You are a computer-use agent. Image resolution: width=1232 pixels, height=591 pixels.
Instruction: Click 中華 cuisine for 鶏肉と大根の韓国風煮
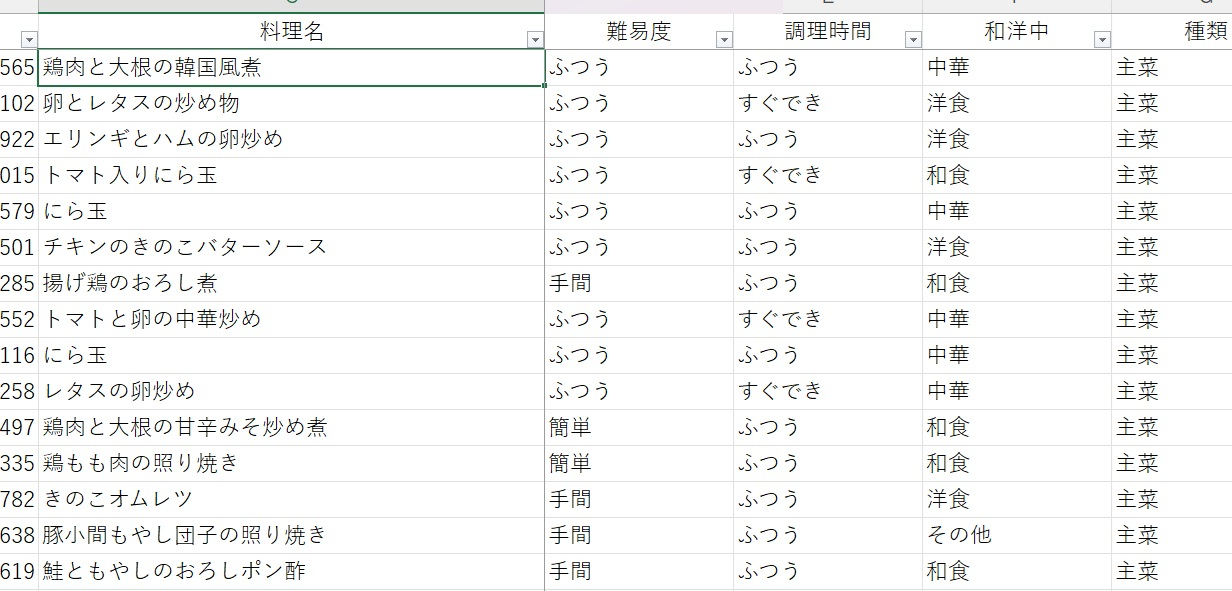click(x=1017, y=68)
